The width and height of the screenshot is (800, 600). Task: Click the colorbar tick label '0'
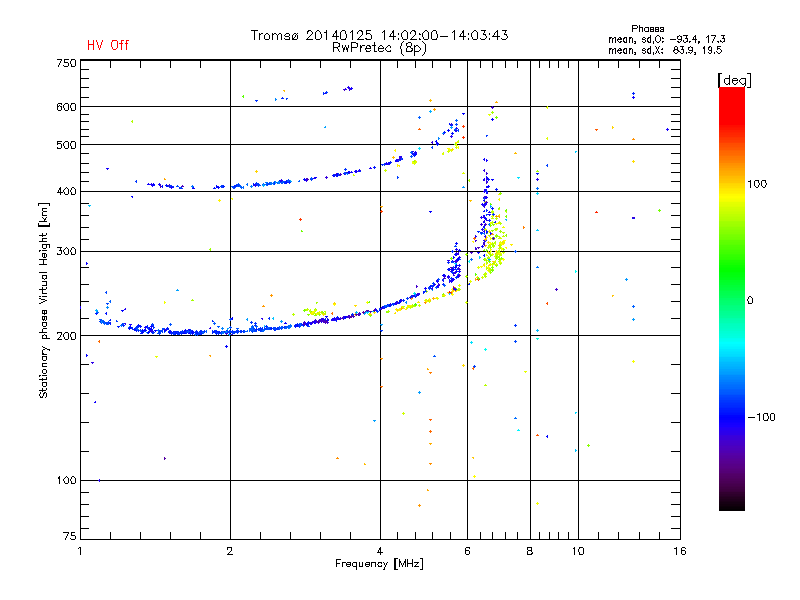pos(750,301)
